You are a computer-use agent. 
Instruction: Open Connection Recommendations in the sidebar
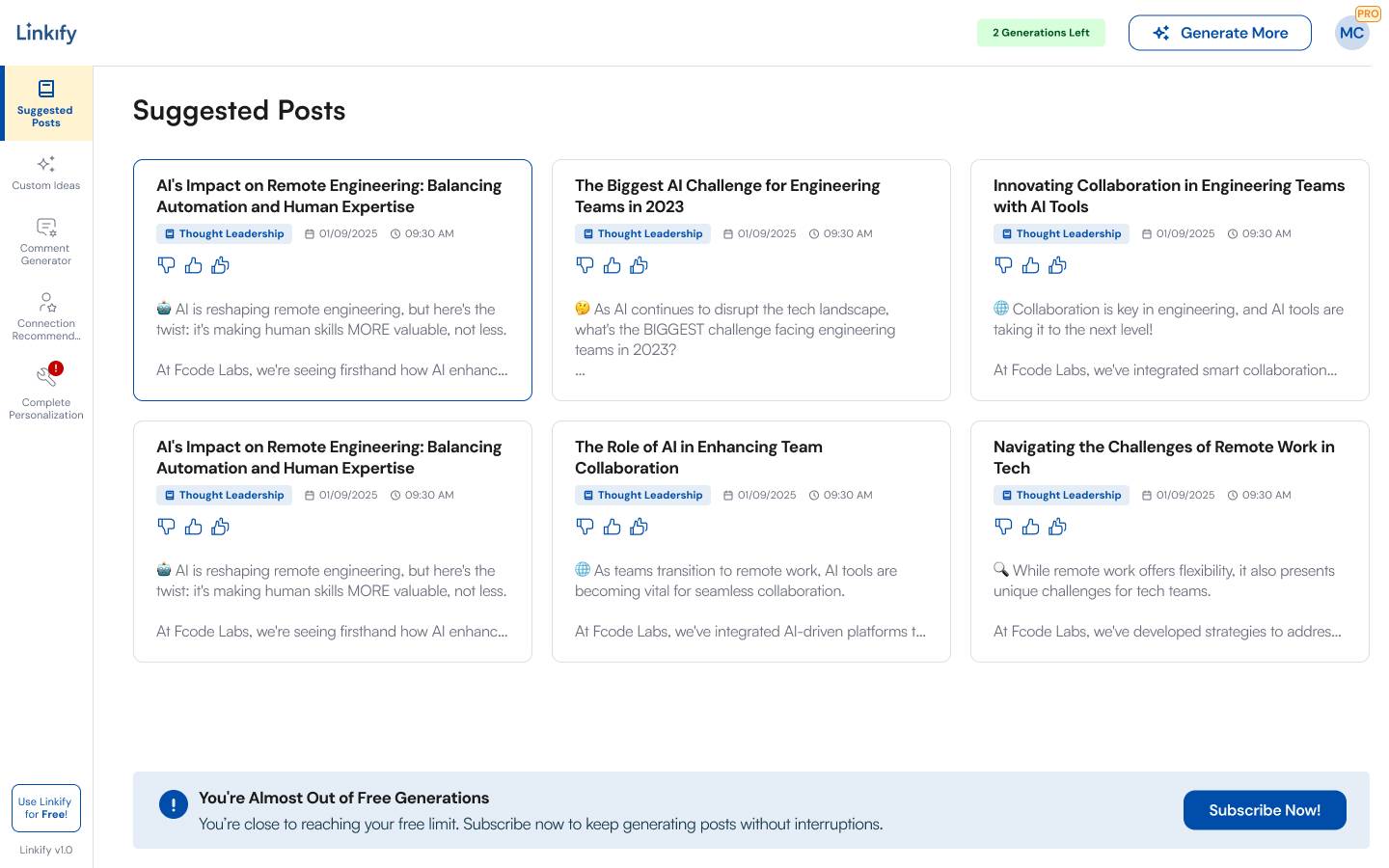[x=45, y=316]
